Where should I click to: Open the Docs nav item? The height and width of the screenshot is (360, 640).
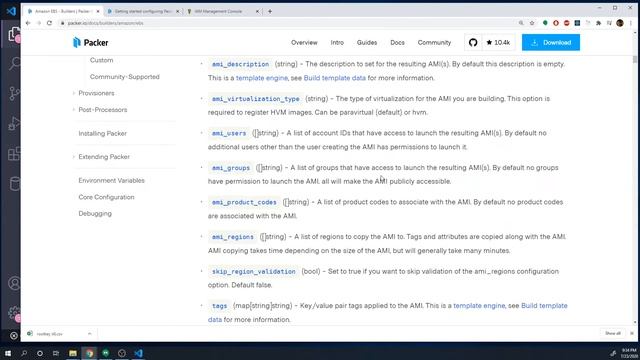397,42
